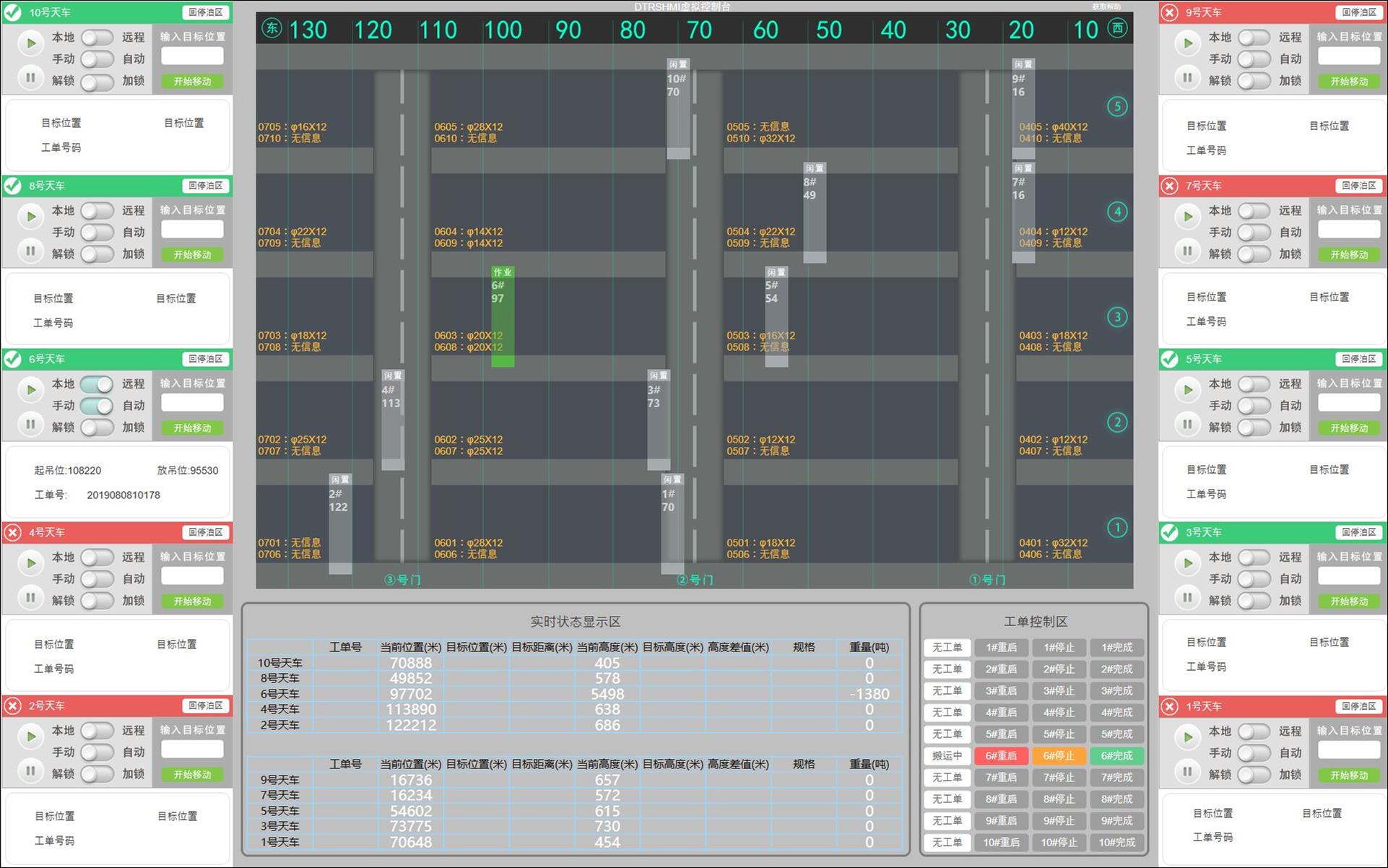1388x868 pixels.
Task: Click the orange 6#停止 button
Action: [x=1059, y=755]
